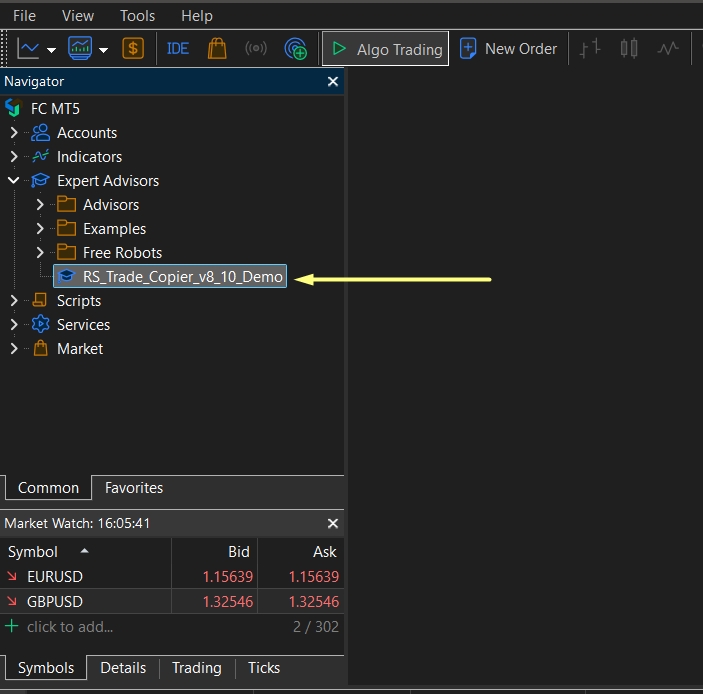Select line chart type icon
Image resolution: width=703 pixels, height=694 pixels.
click(x=668, y=48)
